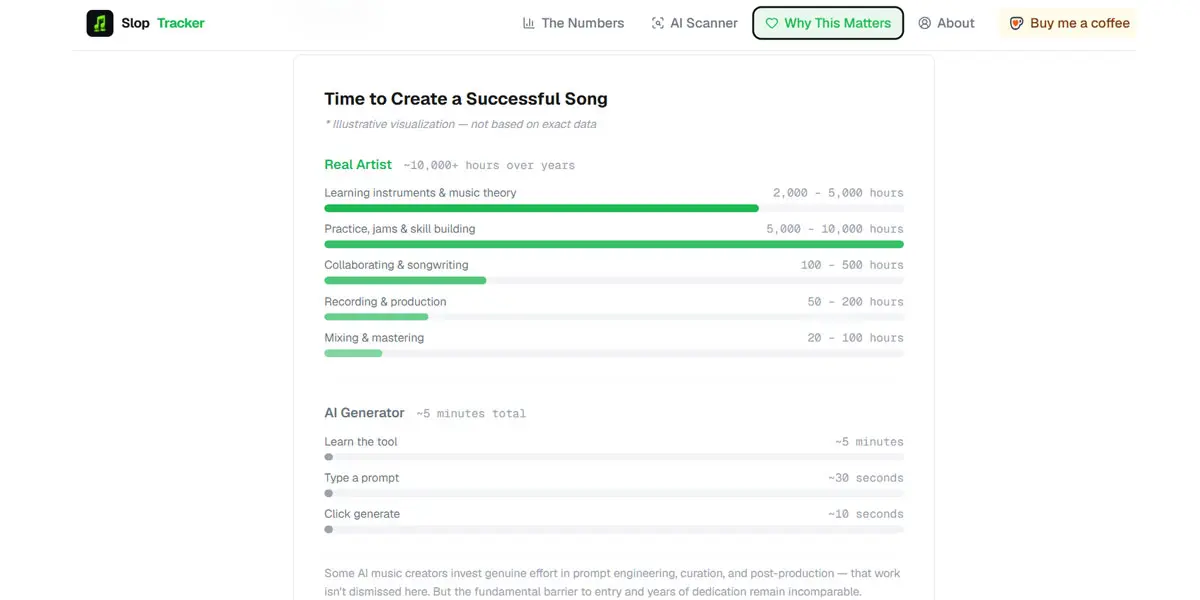Click the heart icon in Why This Matters

(772, 23)
